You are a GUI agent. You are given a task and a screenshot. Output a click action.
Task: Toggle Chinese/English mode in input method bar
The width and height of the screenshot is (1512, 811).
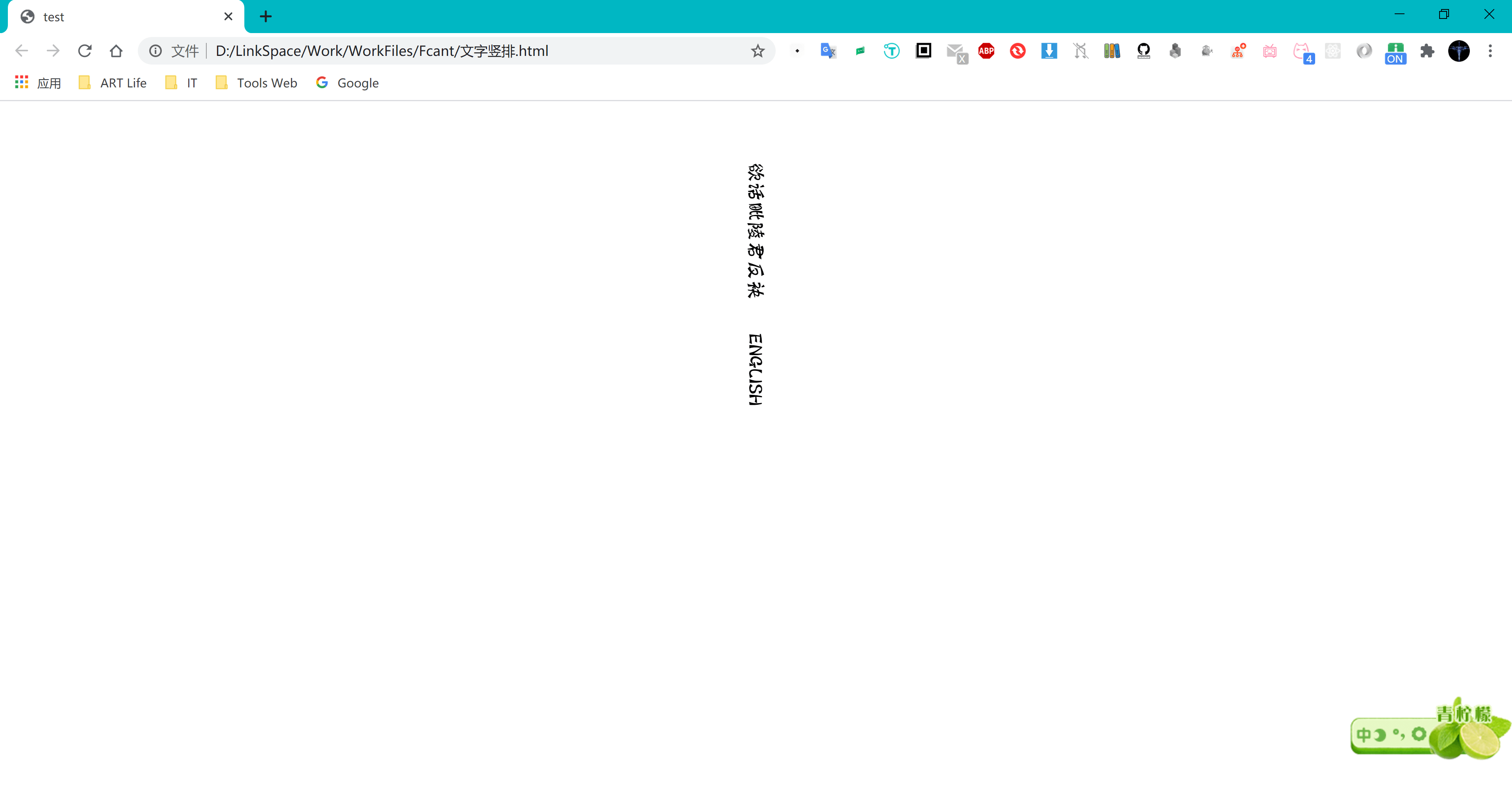1364,735
